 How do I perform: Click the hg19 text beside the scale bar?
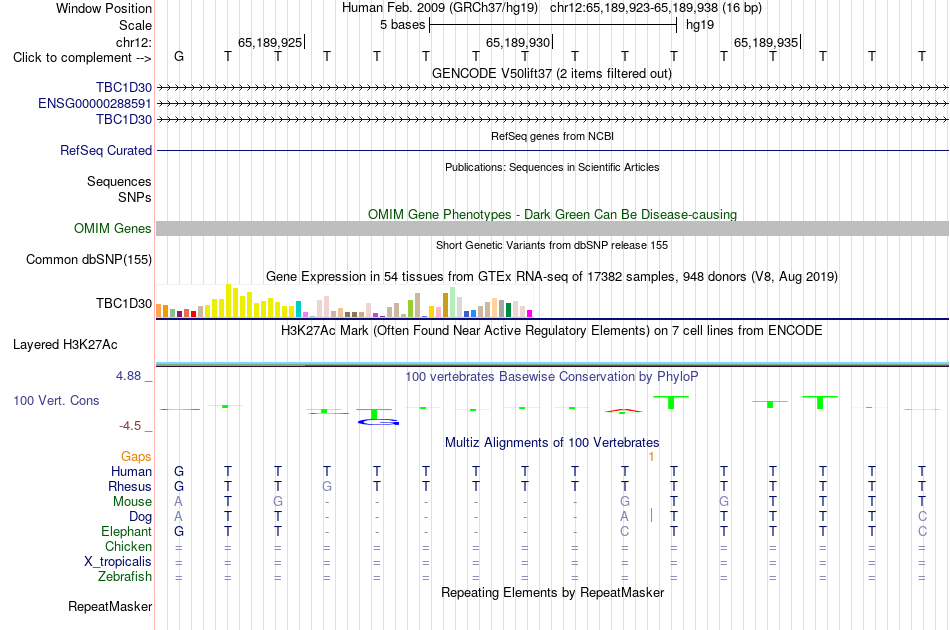(x=700, y=25)
